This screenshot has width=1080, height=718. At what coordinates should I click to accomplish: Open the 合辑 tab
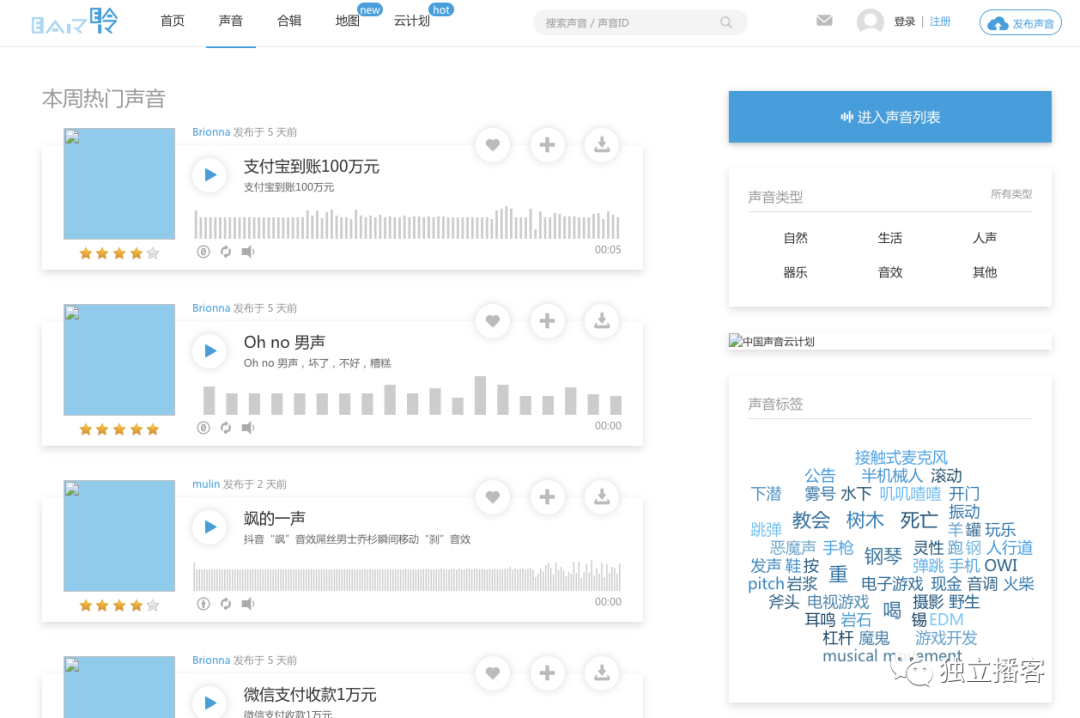pos(289,21)
